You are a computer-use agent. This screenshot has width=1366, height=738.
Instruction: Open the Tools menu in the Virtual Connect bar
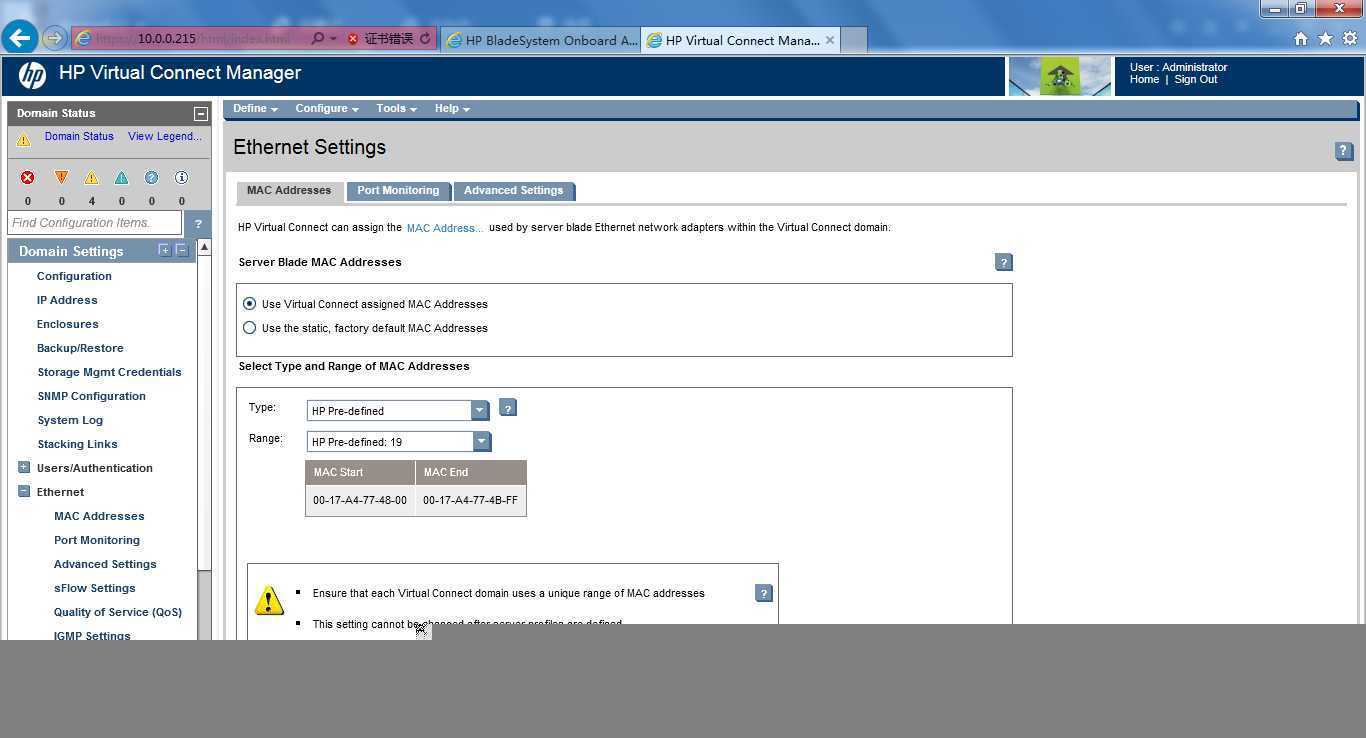click(397, 108)
